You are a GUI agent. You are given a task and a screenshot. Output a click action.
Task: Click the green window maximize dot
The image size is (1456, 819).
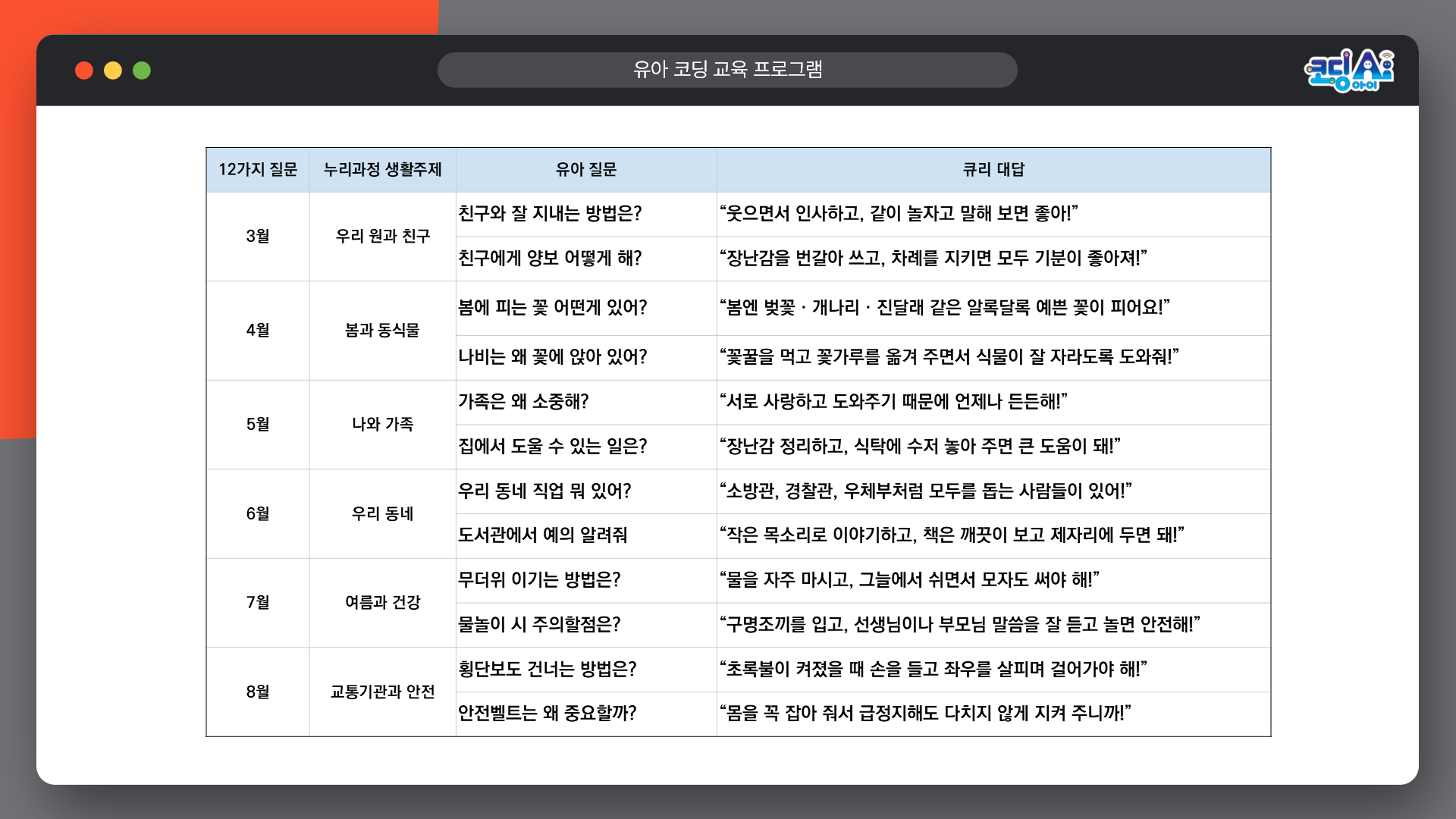tap(142, 71)
